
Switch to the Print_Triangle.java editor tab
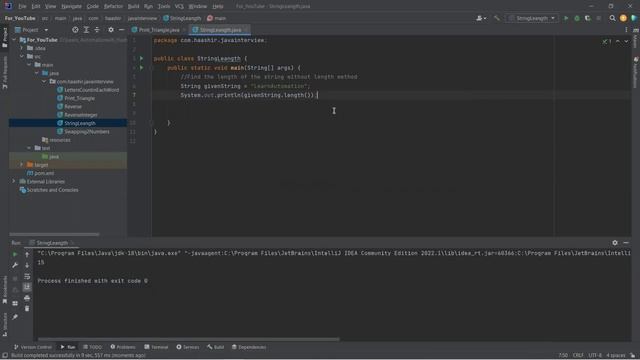[158, 30]
